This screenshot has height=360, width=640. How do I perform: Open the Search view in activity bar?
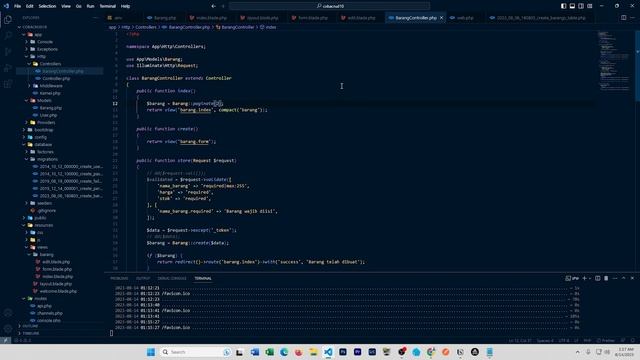click(x=8, y=36)
